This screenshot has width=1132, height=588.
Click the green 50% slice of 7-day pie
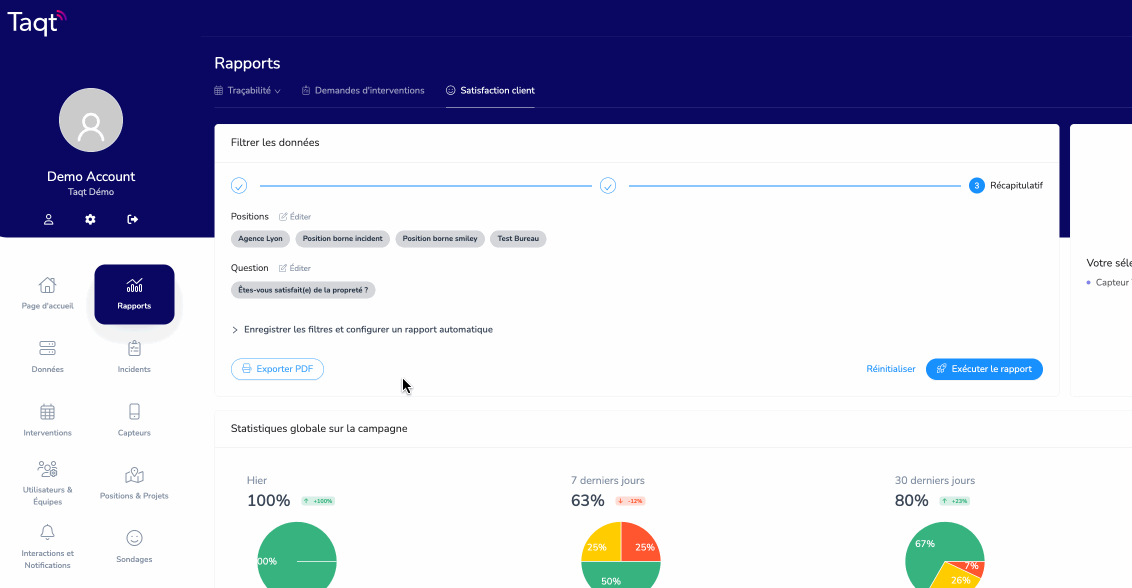coord(621,576)
